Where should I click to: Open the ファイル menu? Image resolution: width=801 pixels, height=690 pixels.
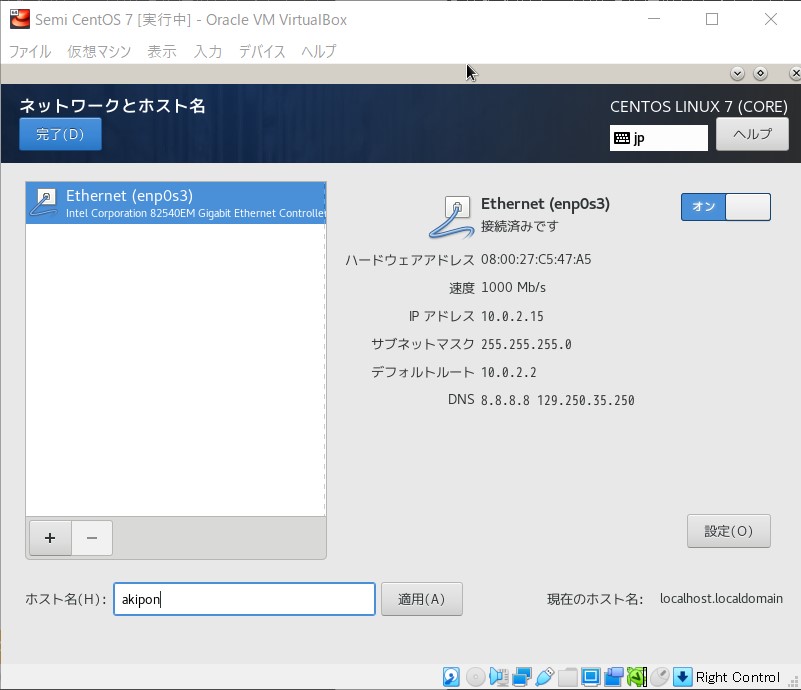(30, 51)
